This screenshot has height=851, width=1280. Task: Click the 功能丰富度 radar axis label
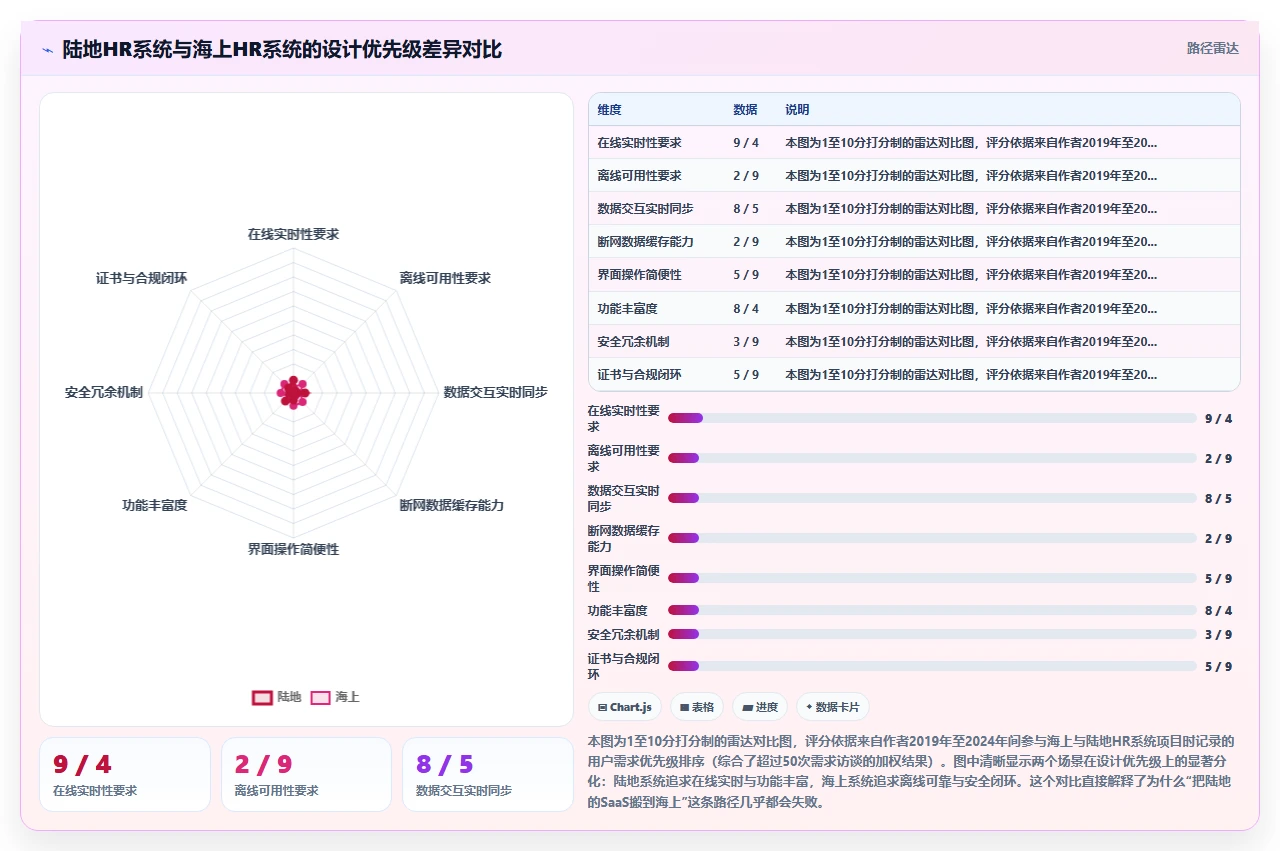point(155,505)
